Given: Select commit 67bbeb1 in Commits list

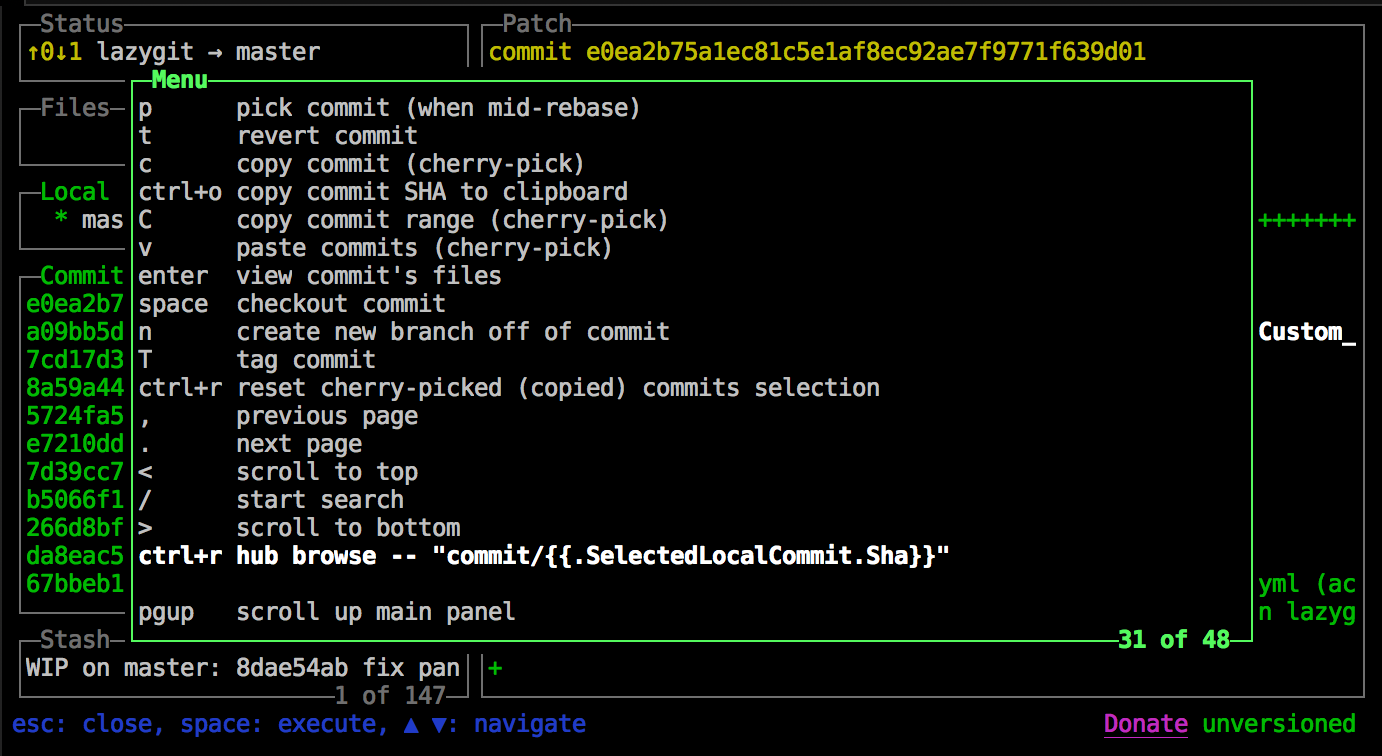Looking at the screenshot, I should coord(76,583).
